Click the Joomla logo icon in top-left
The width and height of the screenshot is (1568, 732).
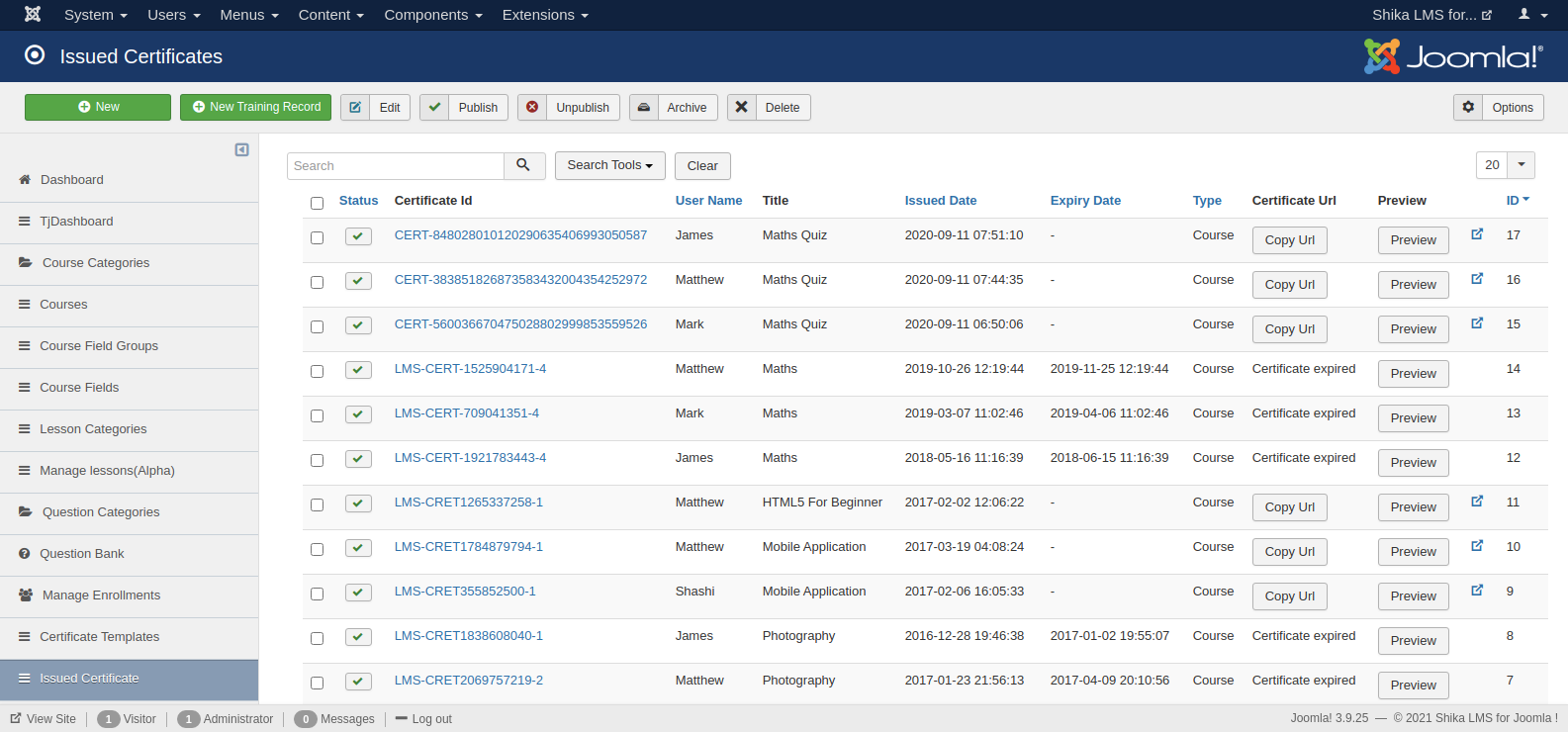click(x=33, y=15)
